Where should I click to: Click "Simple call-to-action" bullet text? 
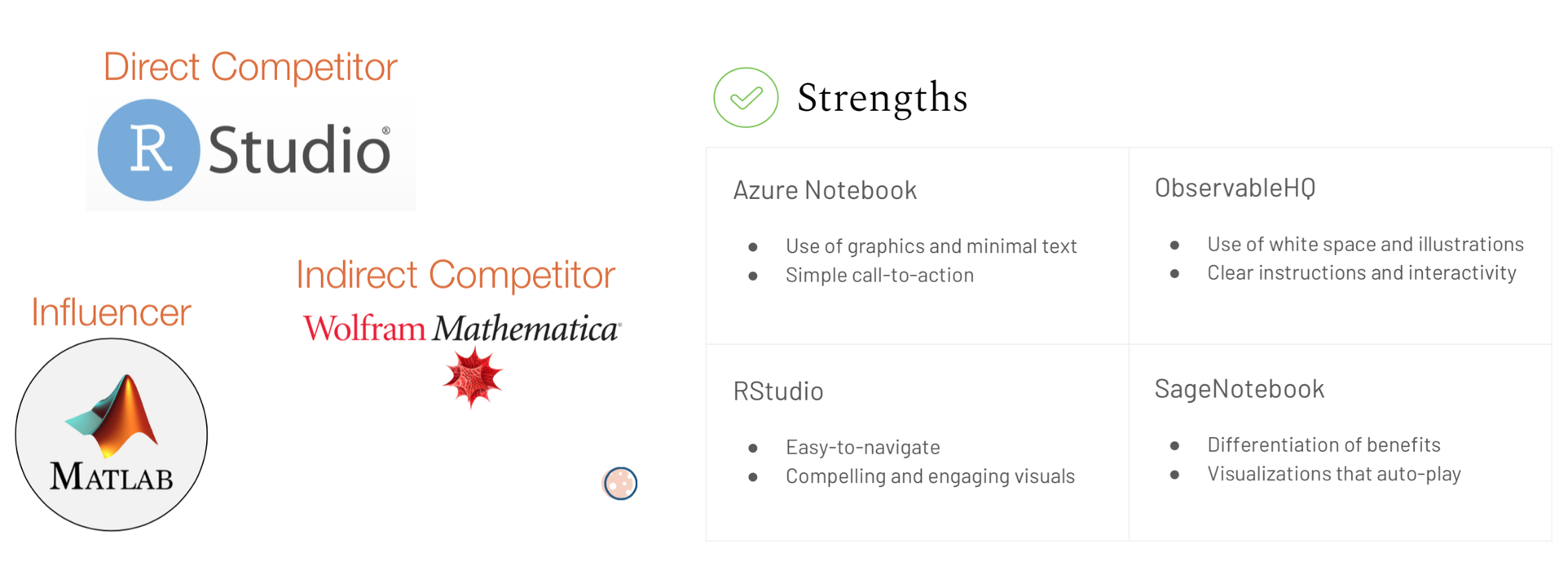pyautogui.click(x=879, y=275)
